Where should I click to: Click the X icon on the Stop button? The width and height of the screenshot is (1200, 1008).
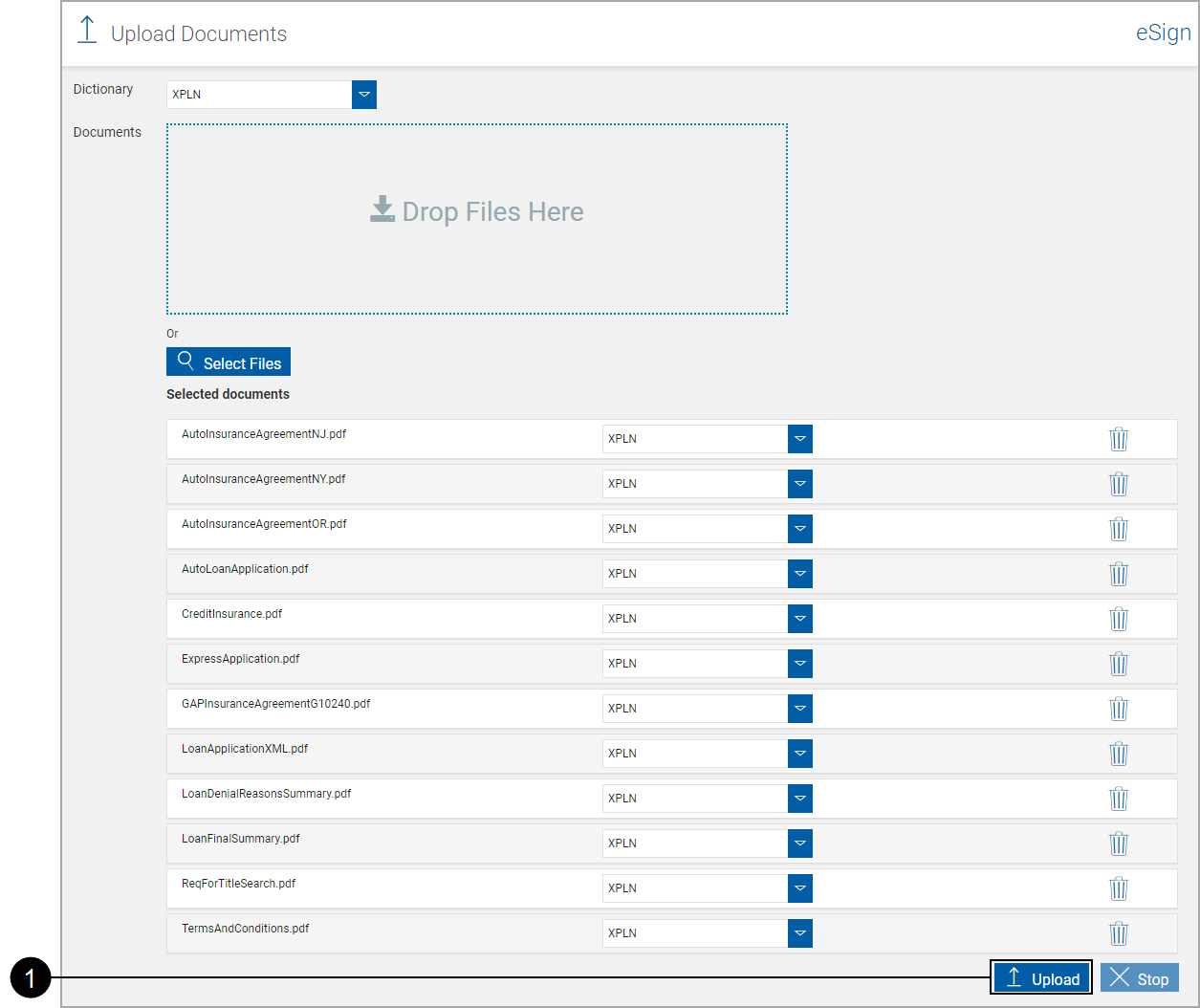[1119, 977]
